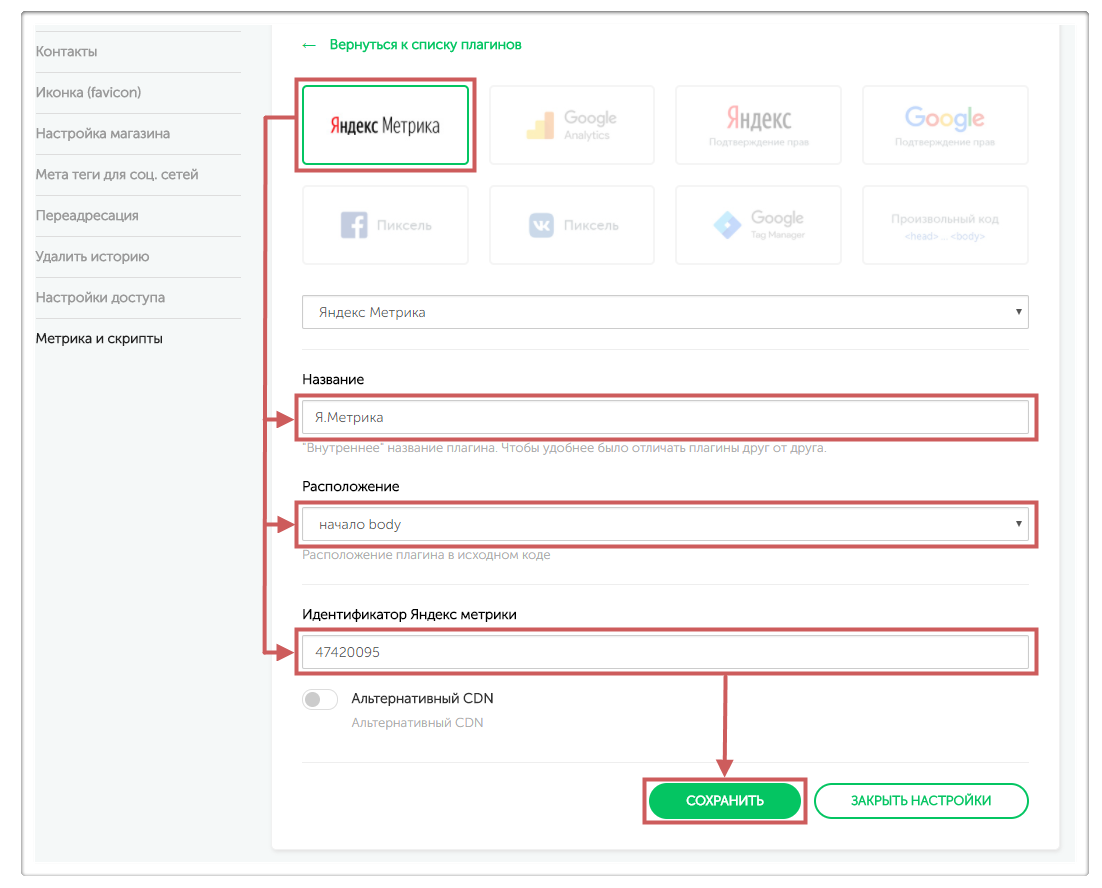The image size is (1102, 888).
Task: Expand the Расположение dropdown set to начало body
Action: pyautogui.click(x=665, y=524)
